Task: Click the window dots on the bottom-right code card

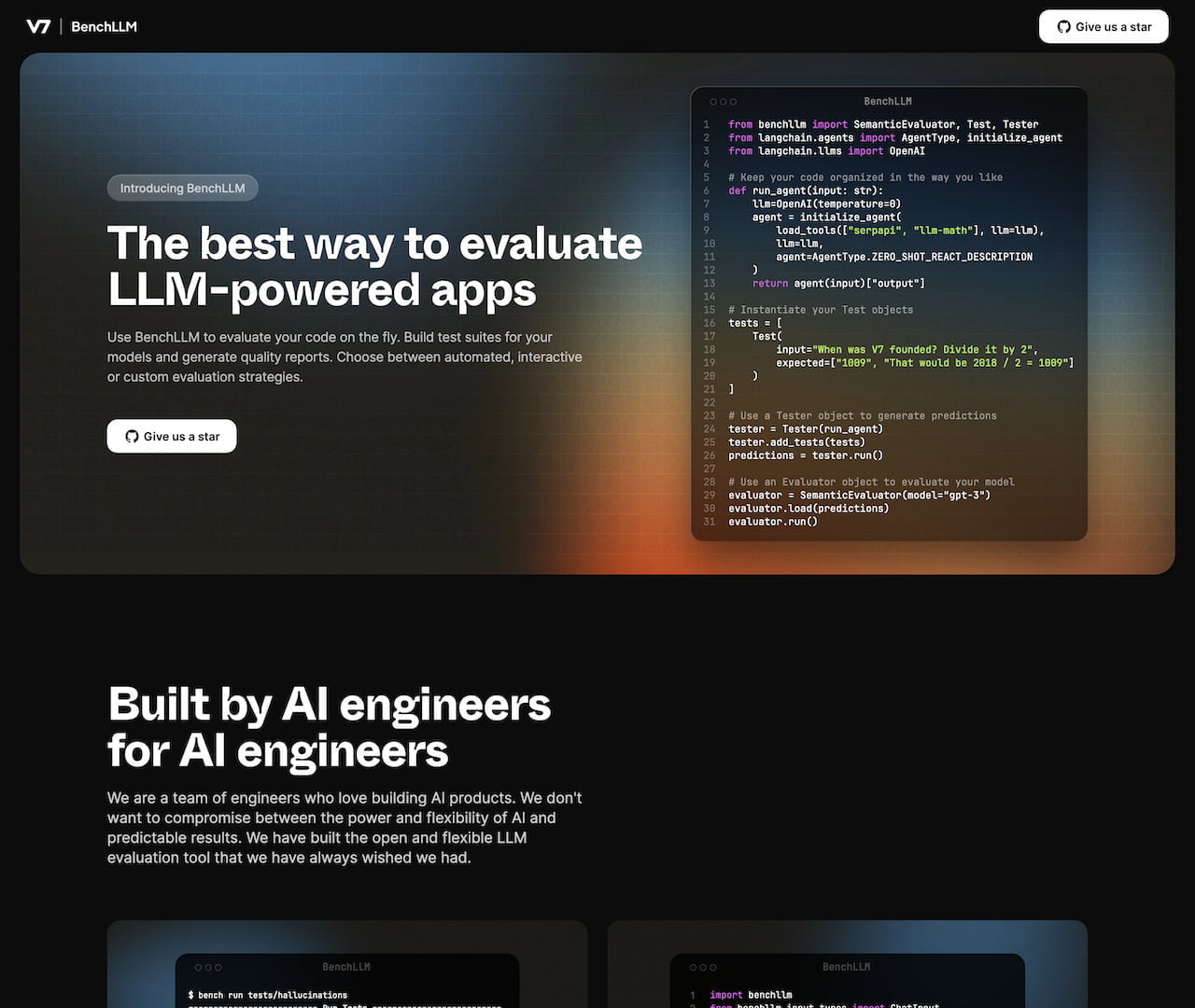Action: point(702,967)
